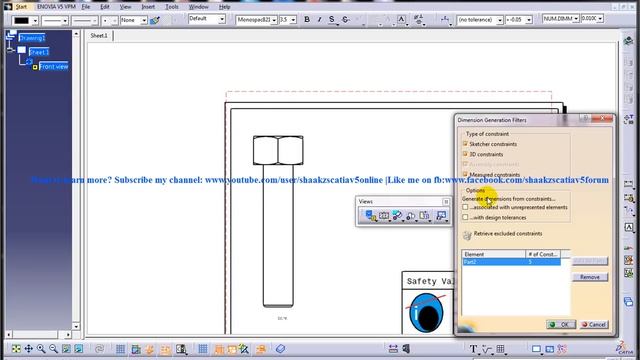Click the Retrieve excluded constraints label
The width and height of the screenshot is (640, 360).
point(508,233)
